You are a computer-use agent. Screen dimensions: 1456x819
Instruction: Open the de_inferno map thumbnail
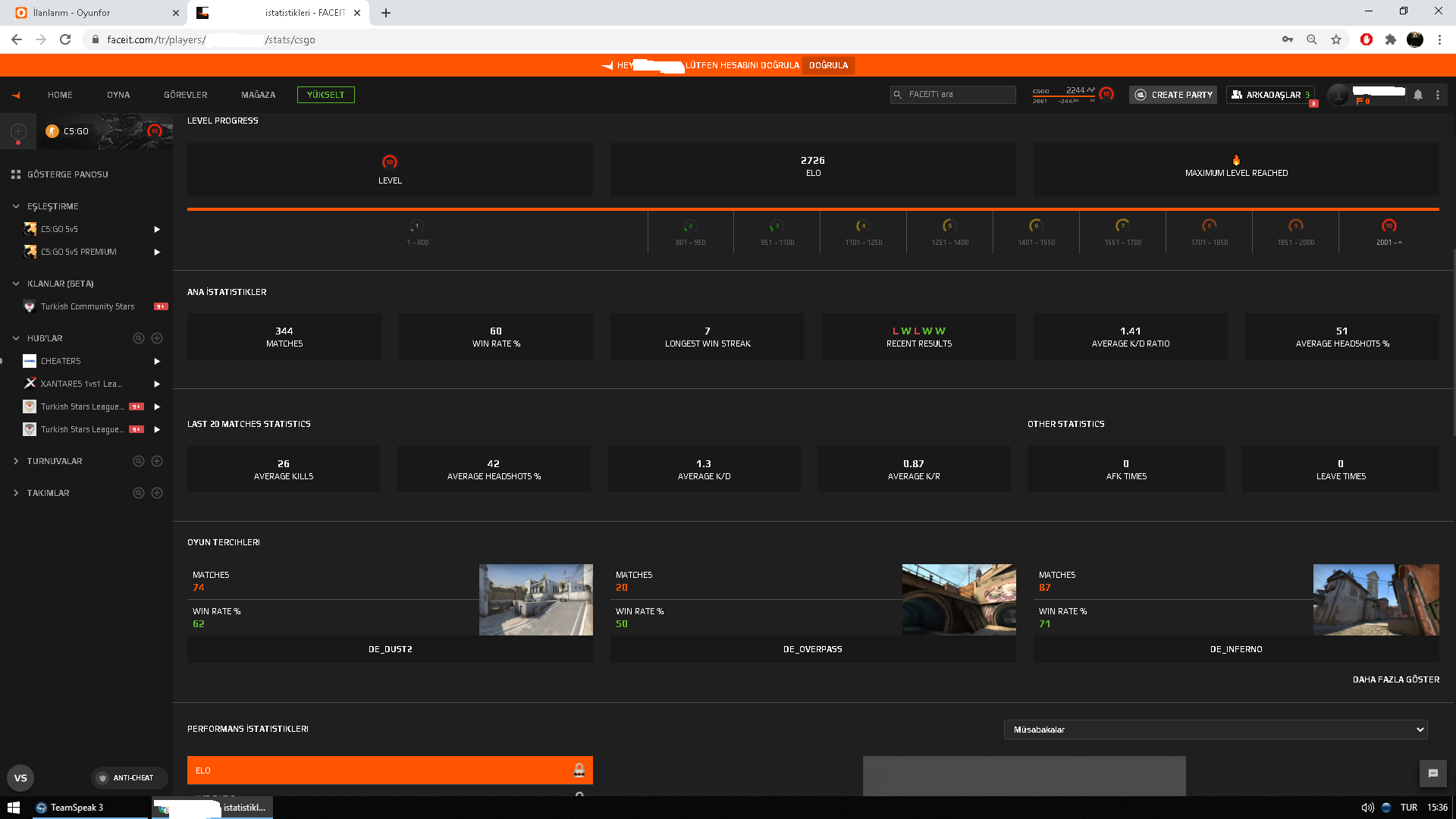tap(1376, 600)
